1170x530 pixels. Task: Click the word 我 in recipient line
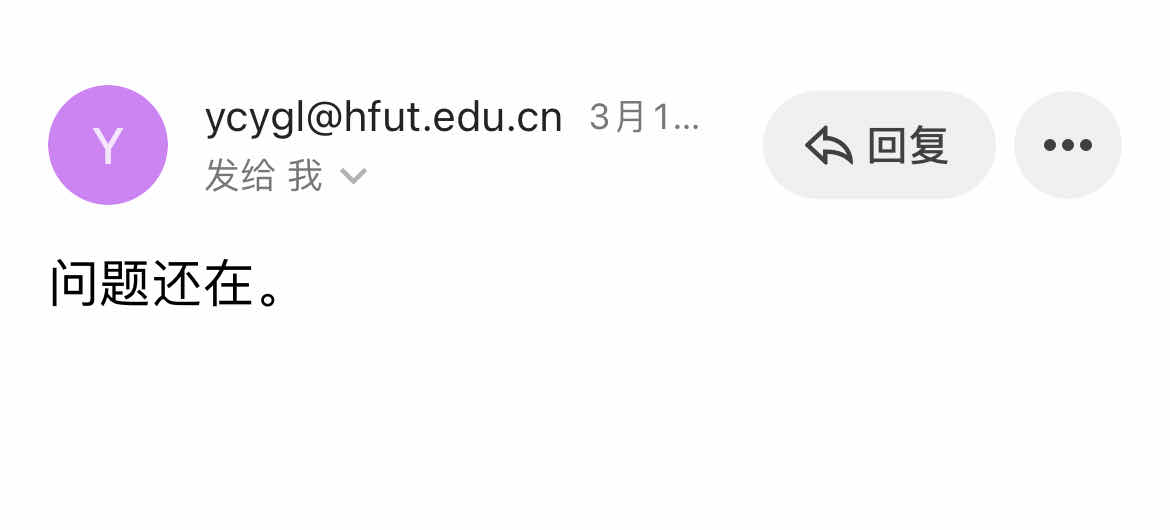[305, 177]
